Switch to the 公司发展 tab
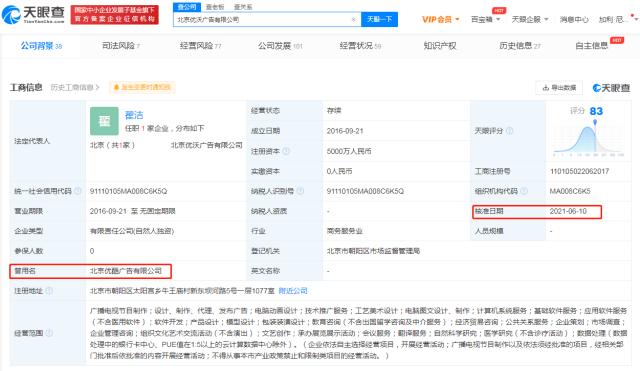The width and height of the screenshot is (640, 371). (x=280, y=46)
